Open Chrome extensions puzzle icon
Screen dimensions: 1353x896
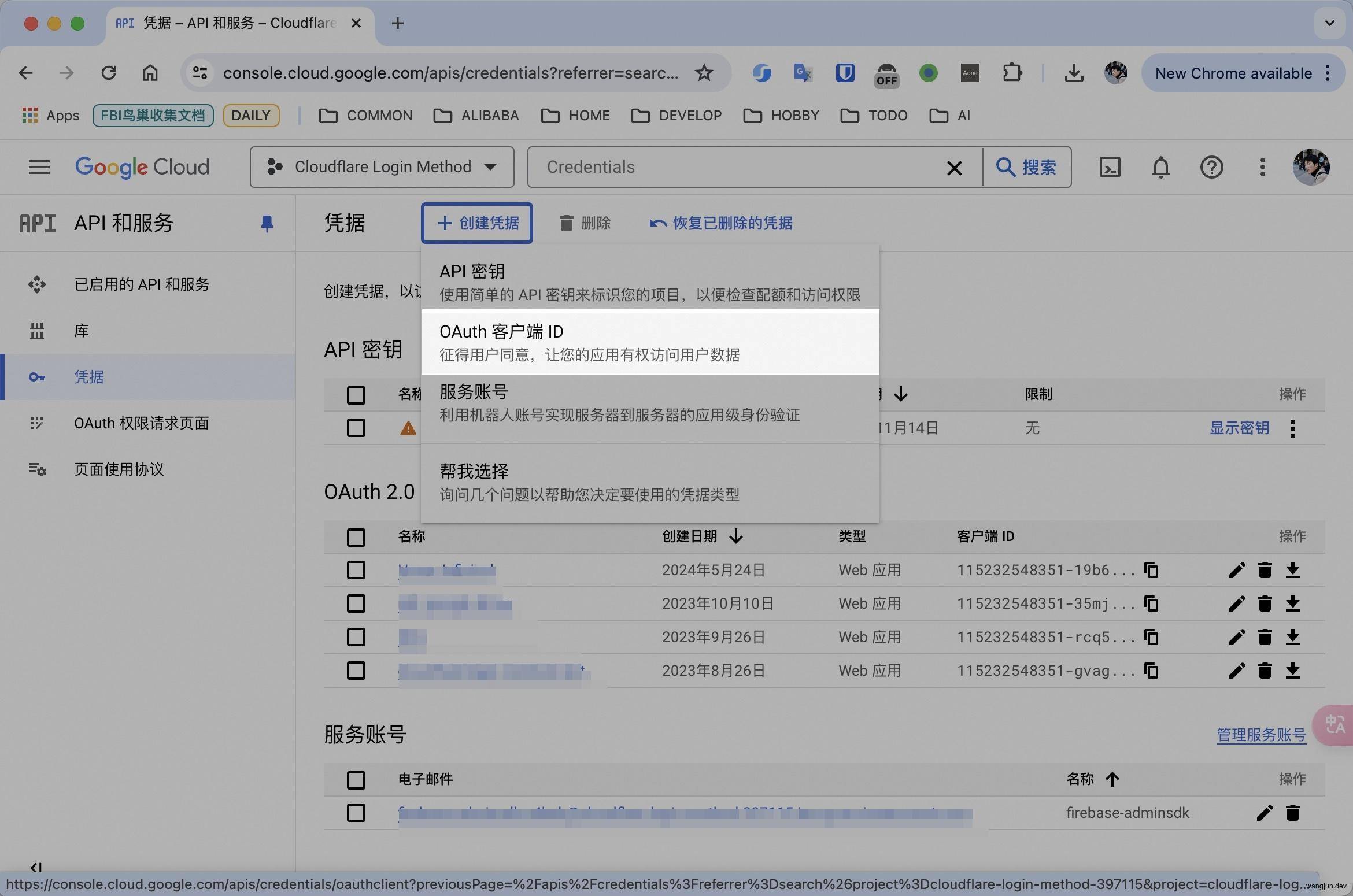click(1012, 73)
